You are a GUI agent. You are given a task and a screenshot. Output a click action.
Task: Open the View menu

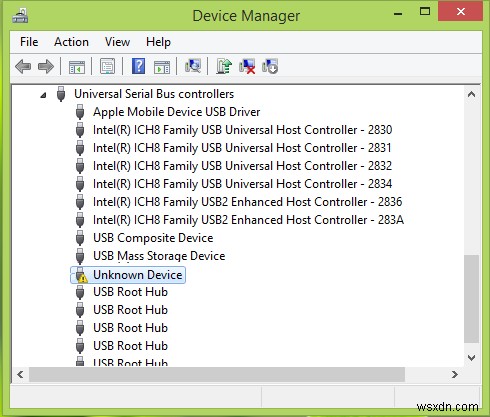[117, 42]
